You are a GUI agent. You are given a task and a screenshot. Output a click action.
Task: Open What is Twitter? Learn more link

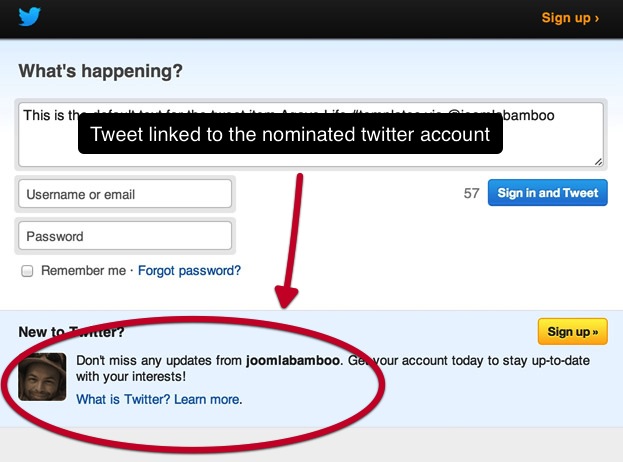pyautogui.click(x=158, y=399)
